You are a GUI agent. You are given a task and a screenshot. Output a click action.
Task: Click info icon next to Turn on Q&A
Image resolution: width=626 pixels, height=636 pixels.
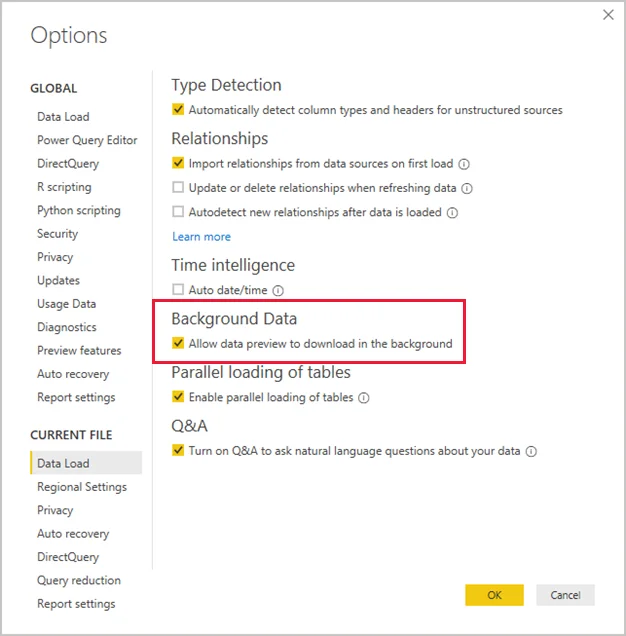(531, 451)
